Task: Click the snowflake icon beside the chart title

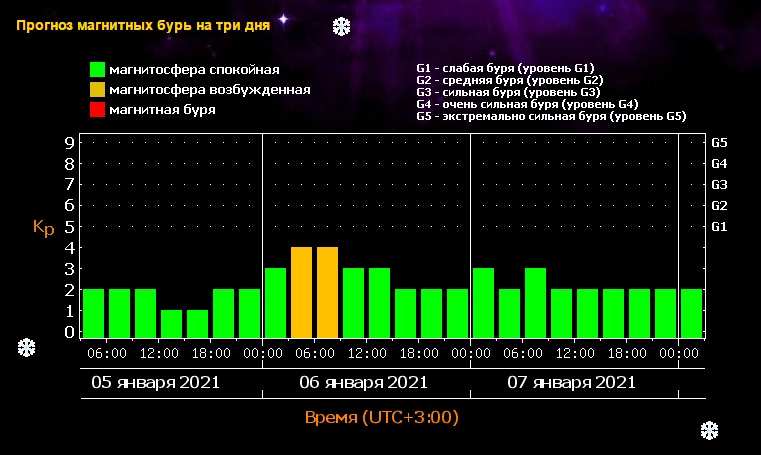Action: coord(341,25)
